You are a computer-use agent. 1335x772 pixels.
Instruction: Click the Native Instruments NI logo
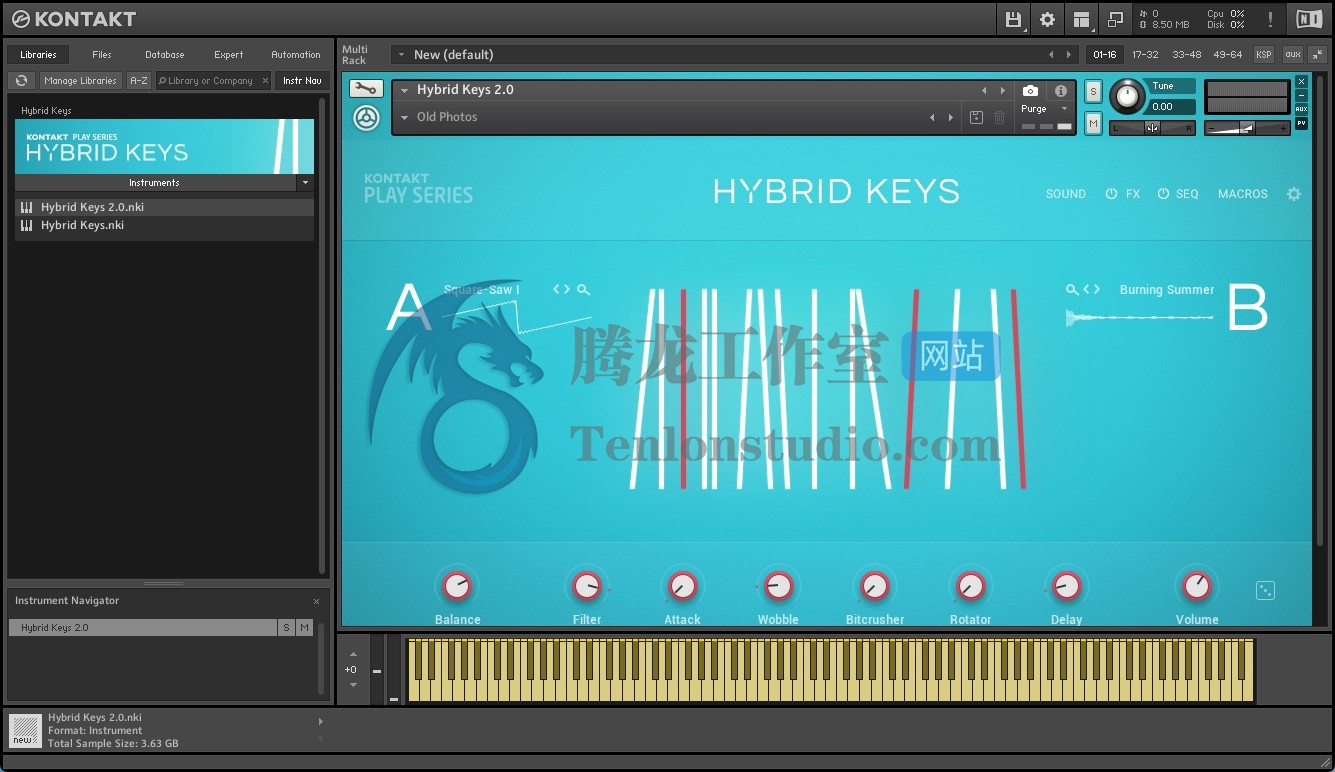(x=1309, y=19)
